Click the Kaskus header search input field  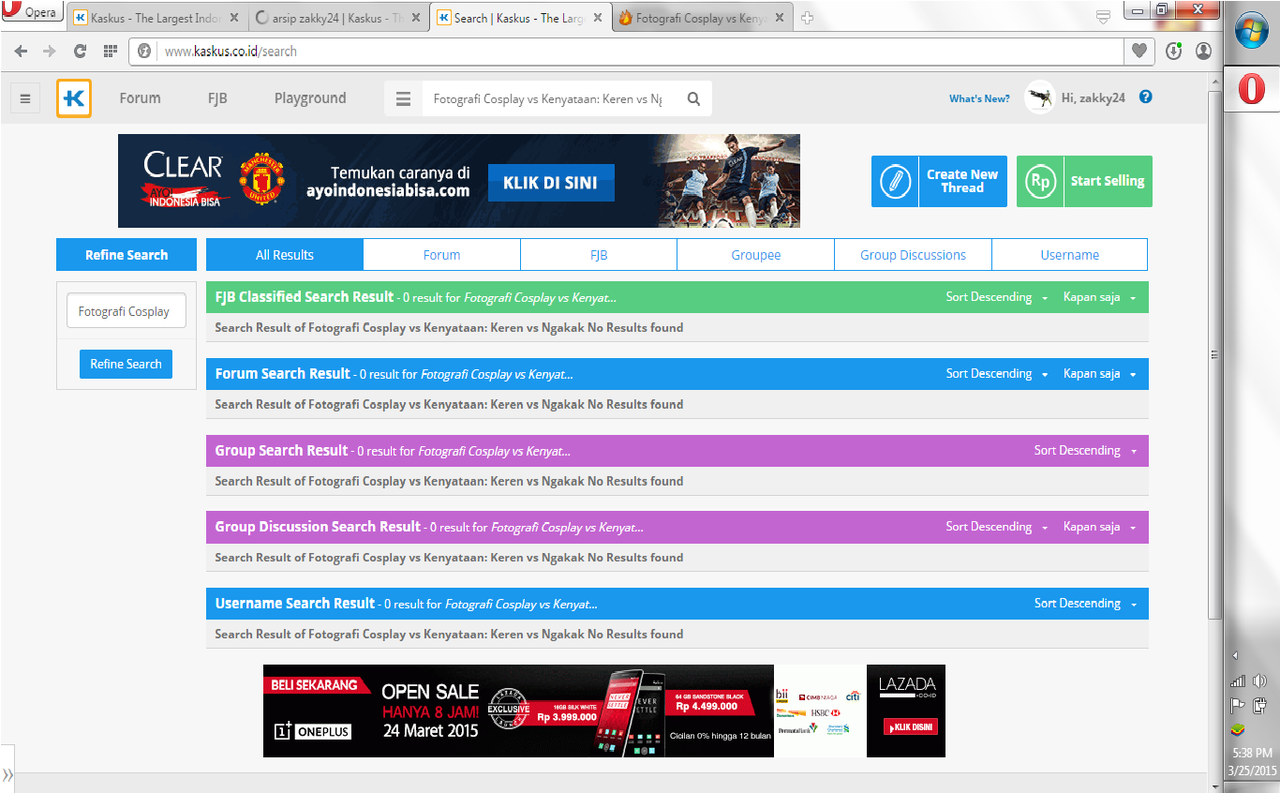pos(548,99)
